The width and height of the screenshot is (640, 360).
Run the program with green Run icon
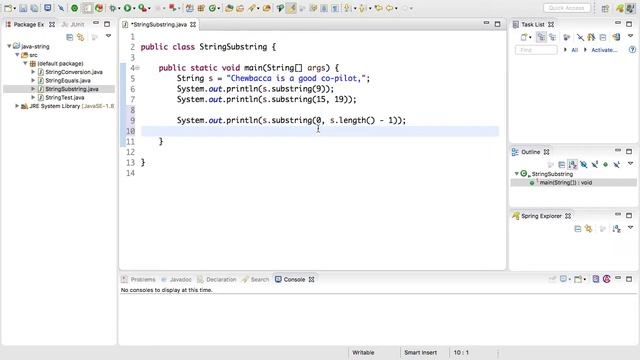click(128, 8)
